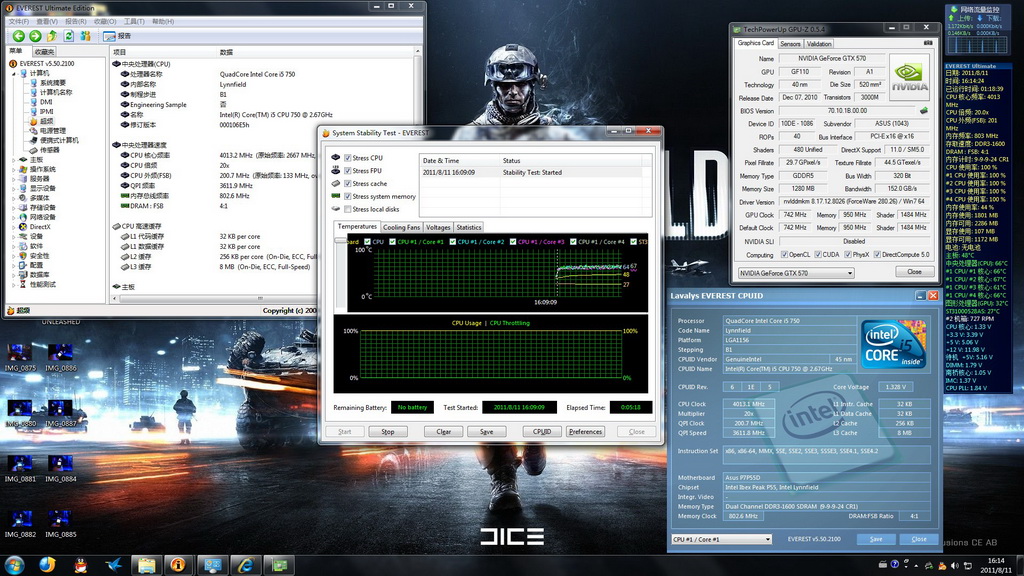Click Stop in System Stability Test
Screen dimensions: 1024x576
[x=388, y=432]
